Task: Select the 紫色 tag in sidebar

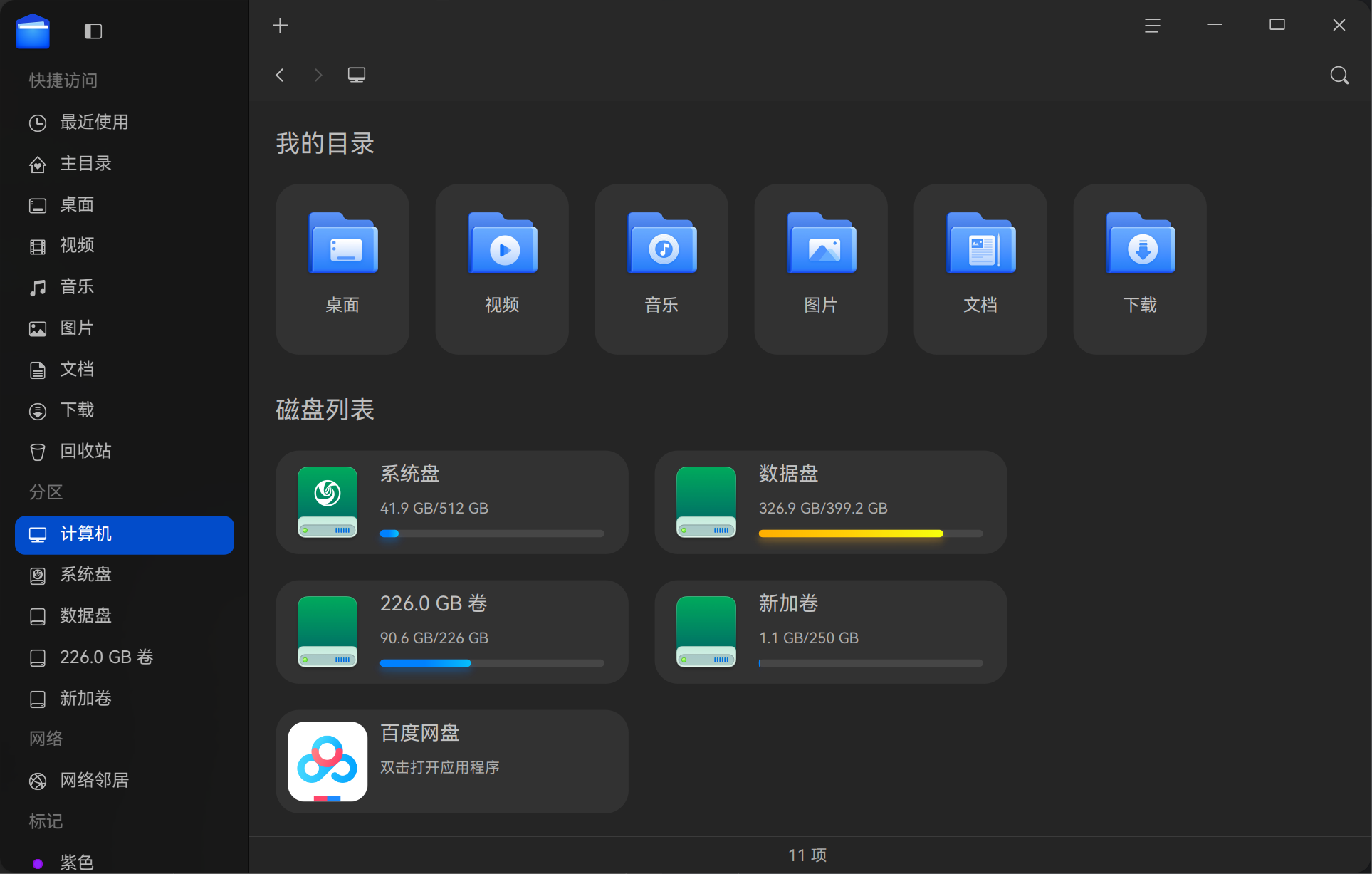Action: point(125,863)
